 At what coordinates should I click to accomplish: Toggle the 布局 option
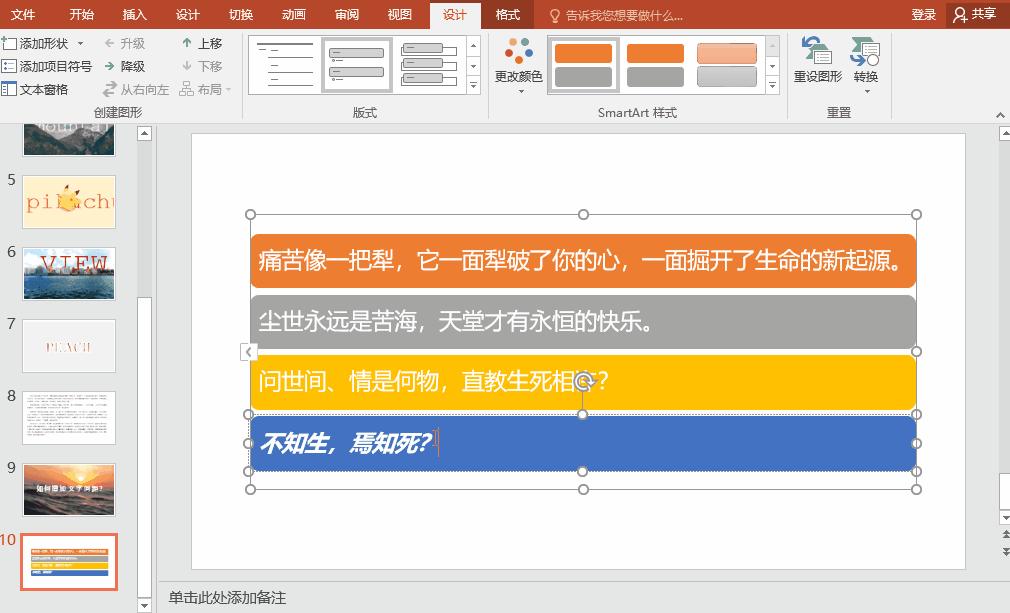[205, 89]
